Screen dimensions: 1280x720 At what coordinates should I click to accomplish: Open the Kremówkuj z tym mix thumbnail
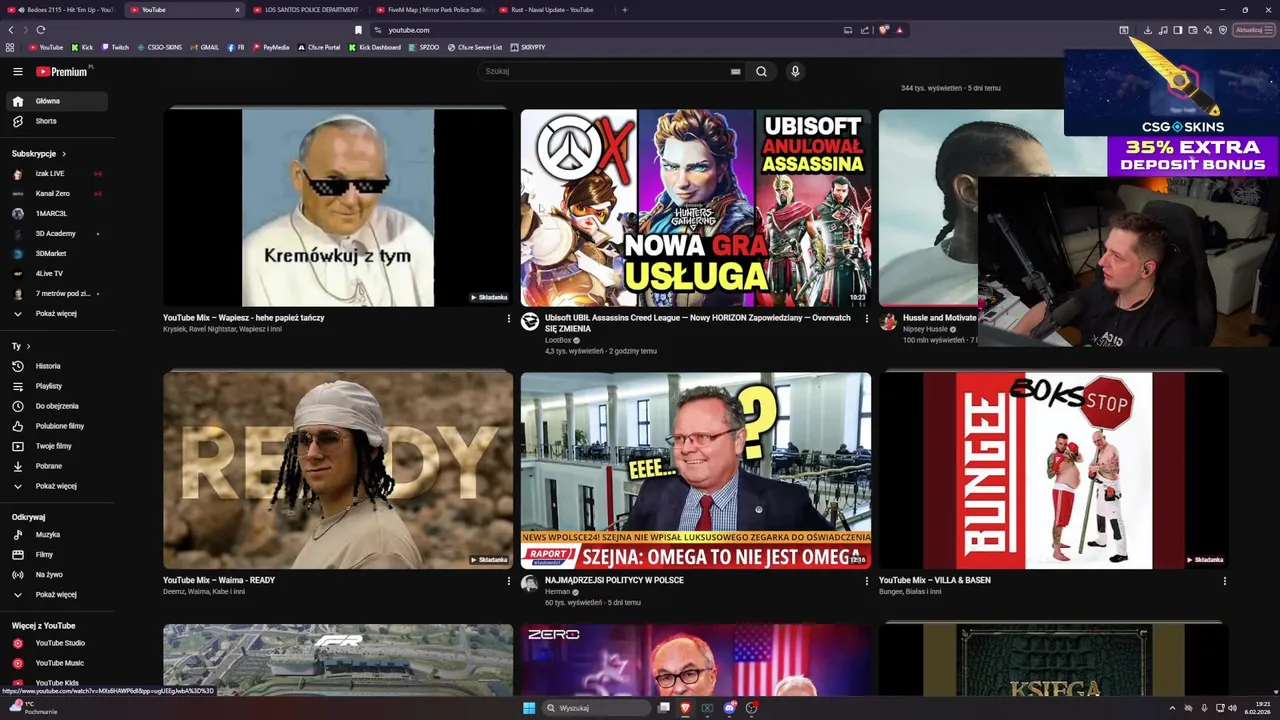pos(338,207)
